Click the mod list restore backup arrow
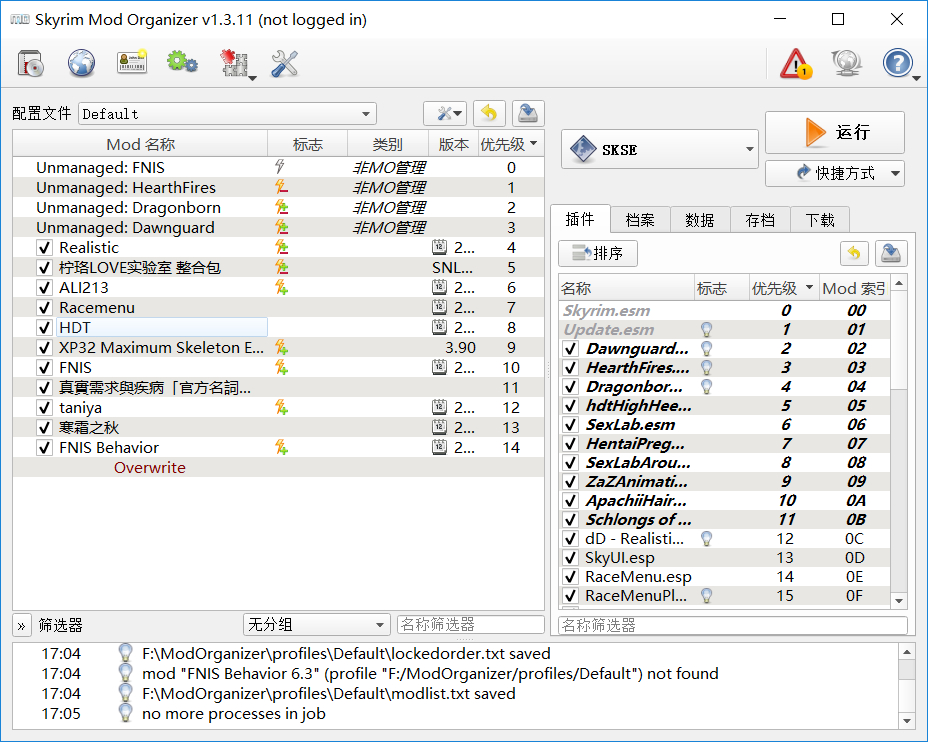 (x=489, y=113)
